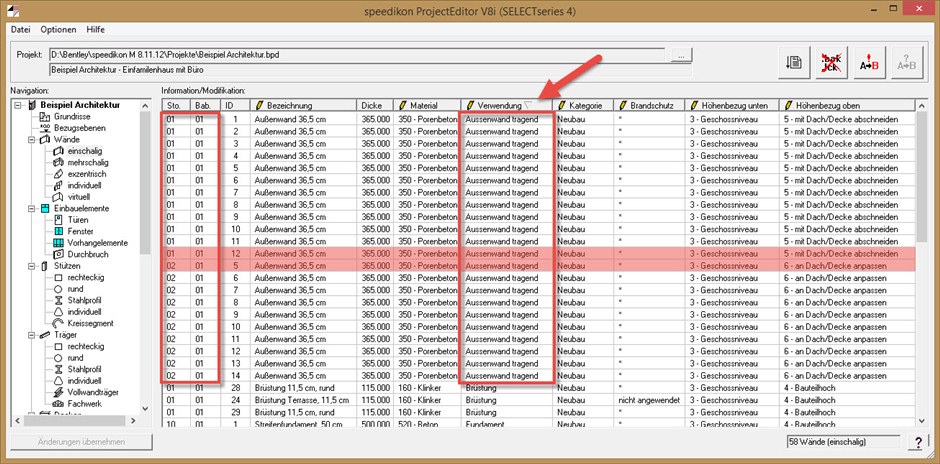Viewport: 940px width, 464px height.
Task: Click the Durchbruch icon
Action: [x=58, y=254]
